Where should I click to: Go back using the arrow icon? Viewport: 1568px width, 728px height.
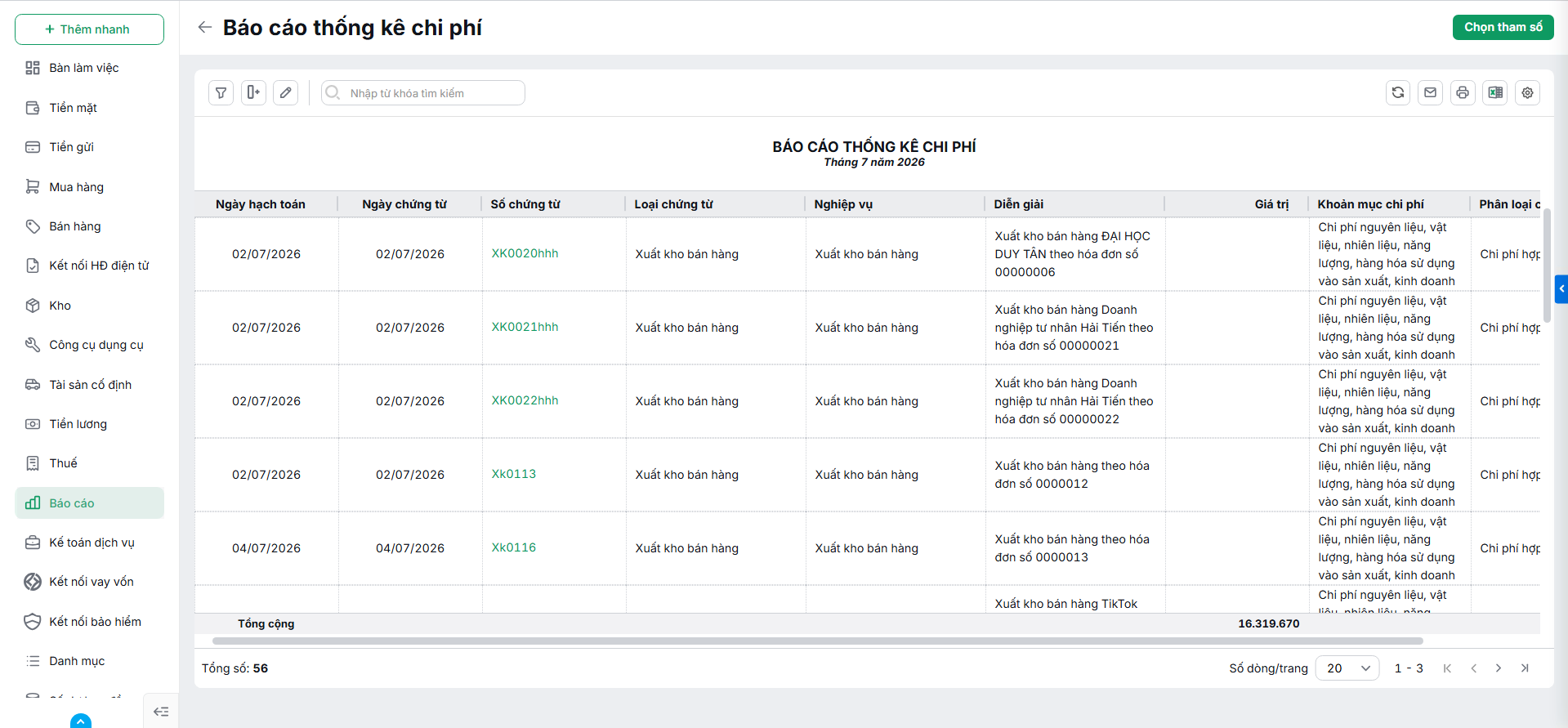(204, 27)
